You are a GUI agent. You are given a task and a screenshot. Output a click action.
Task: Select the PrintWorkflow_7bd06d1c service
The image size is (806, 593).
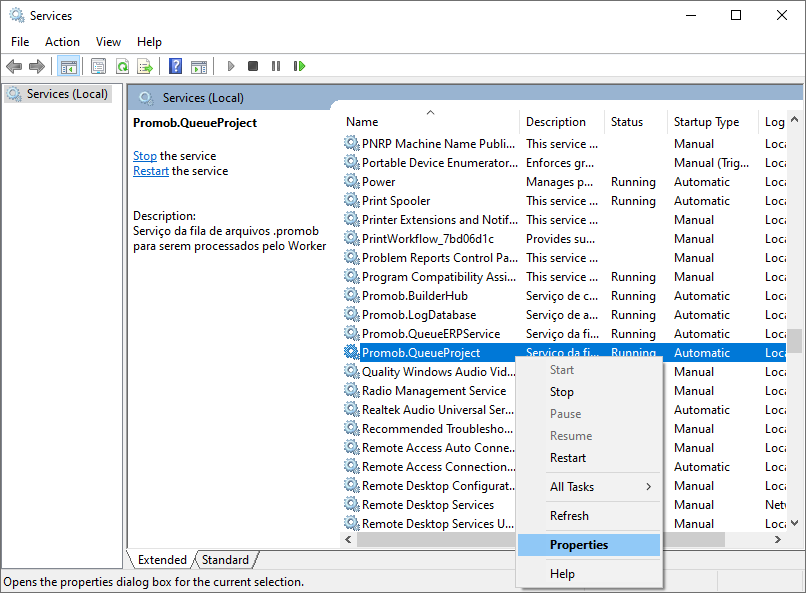coord(564,238)
